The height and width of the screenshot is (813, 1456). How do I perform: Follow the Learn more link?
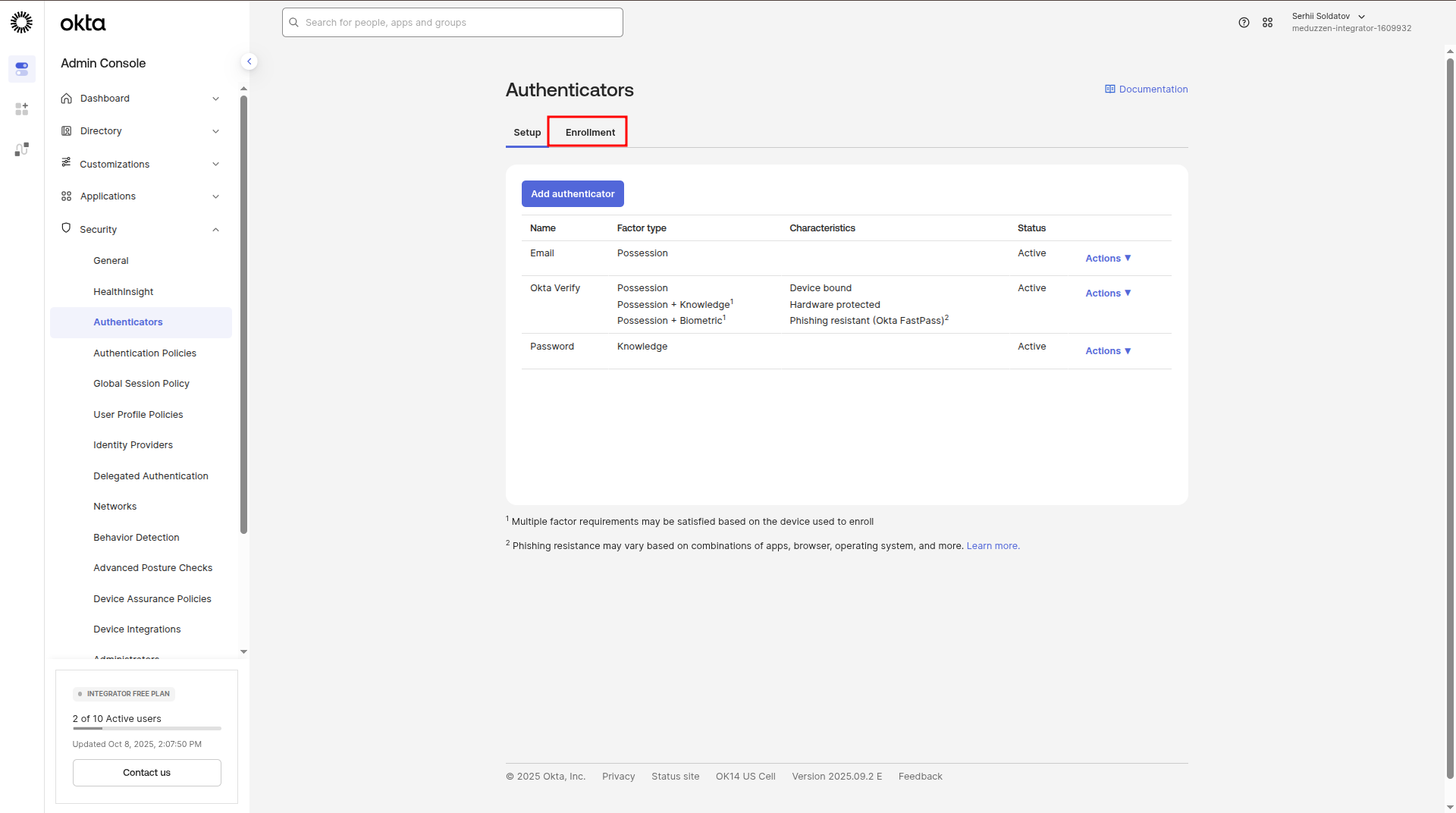pyautogui.click(x=993, y=546)
